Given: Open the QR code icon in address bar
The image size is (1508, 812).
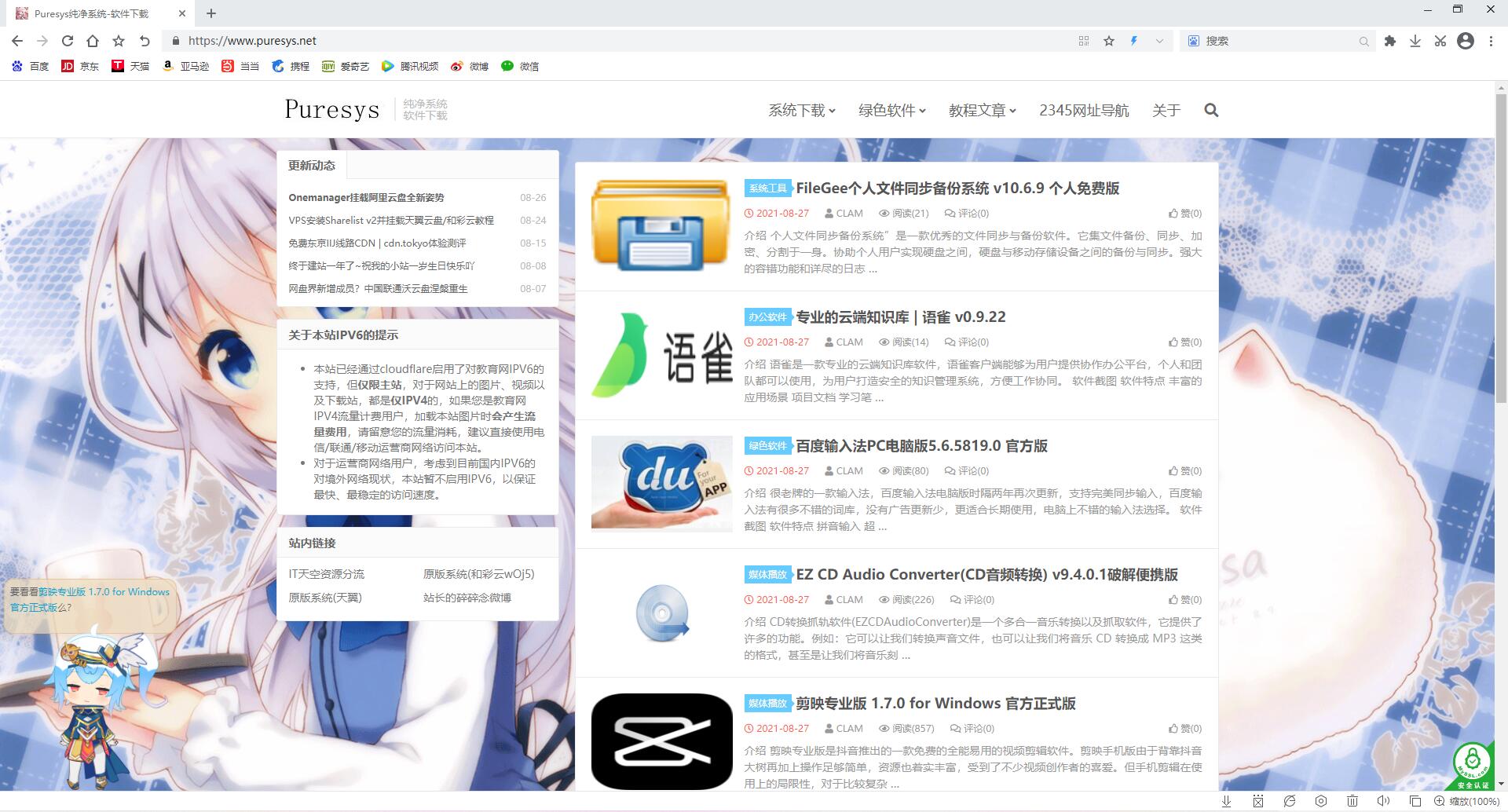Looking at the screenshot, I should pyautogui.click(x=1084, y=41).
